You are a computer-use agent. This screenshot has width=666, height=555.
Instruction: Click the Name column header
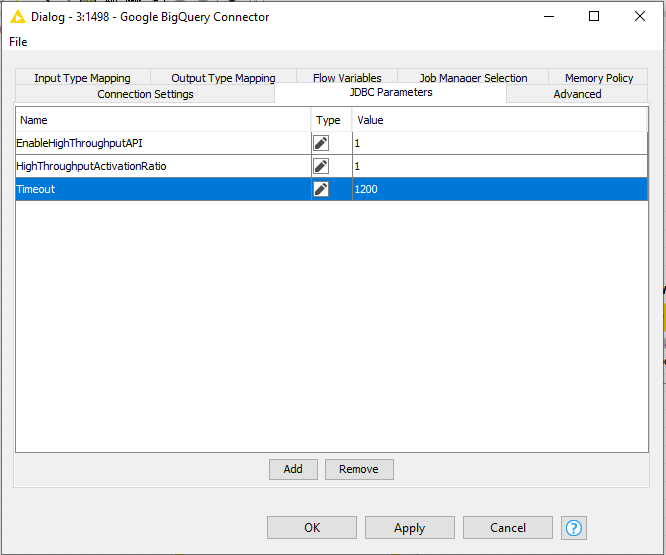pyautogui.click(x=163, y=120)
